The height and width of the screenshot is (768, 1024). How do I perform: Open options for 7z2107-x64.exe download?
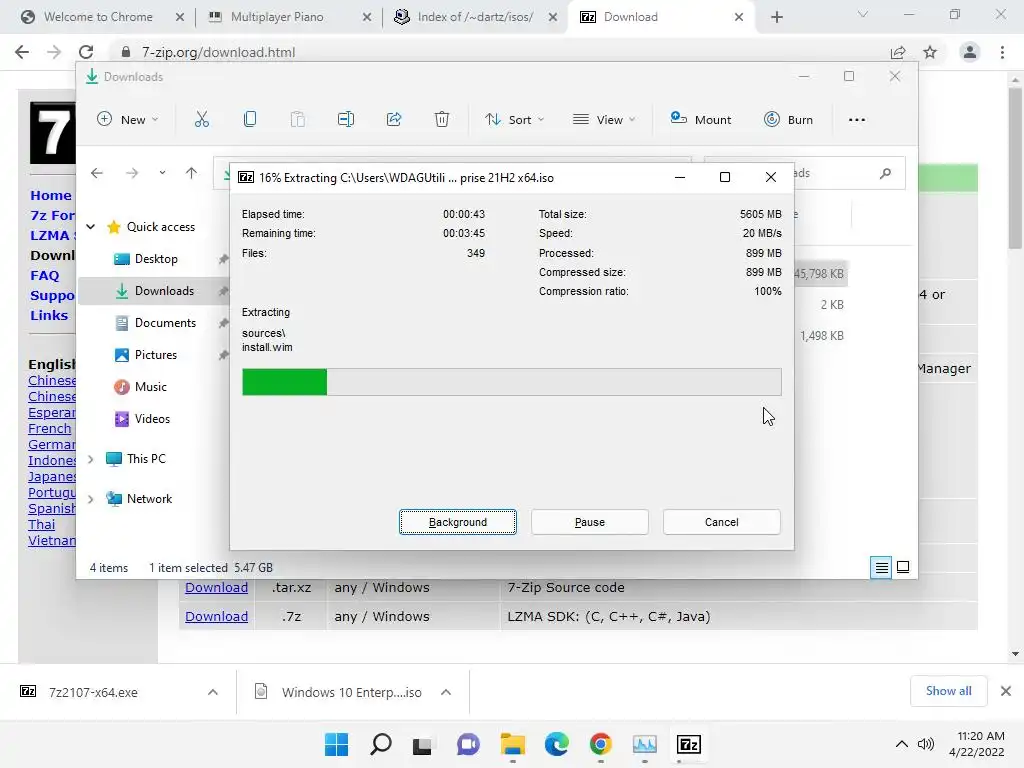pyautogui.click(x=213, y=692)
